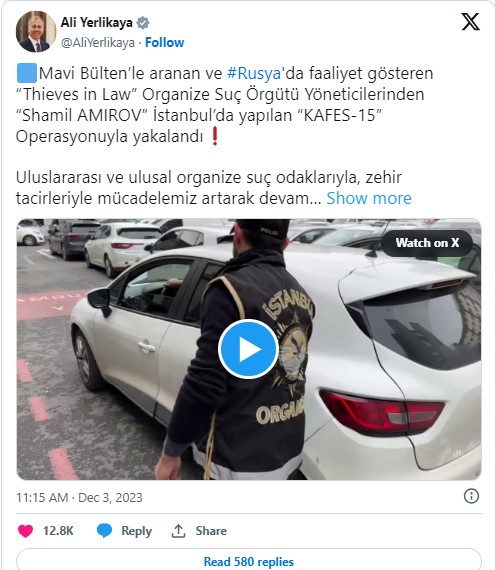Click the reply speech bubble icon
The image size is (495, 570).
tap(104, 531)
